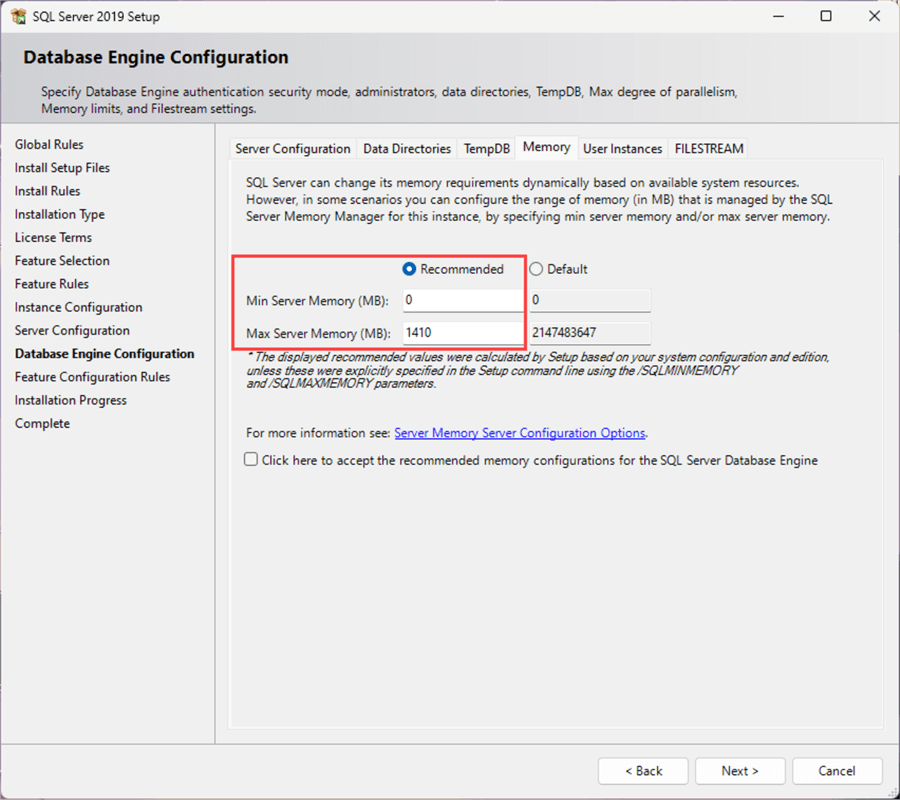The width and height of the screenshot is (900, 800).
Task: Click the Next button
Action: (x=740, y=771)
